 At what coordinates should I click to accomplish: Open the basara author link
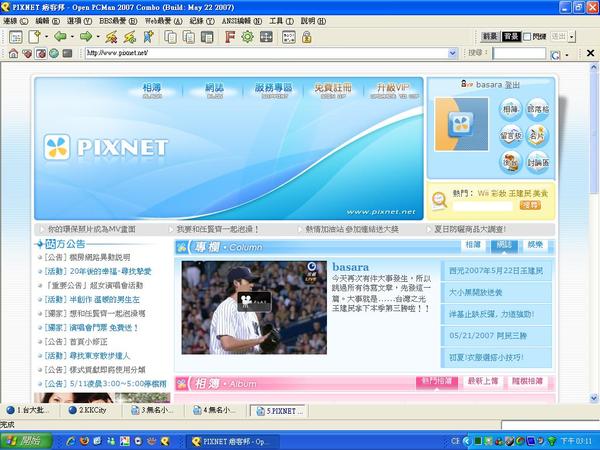click(x=351, y=267)
